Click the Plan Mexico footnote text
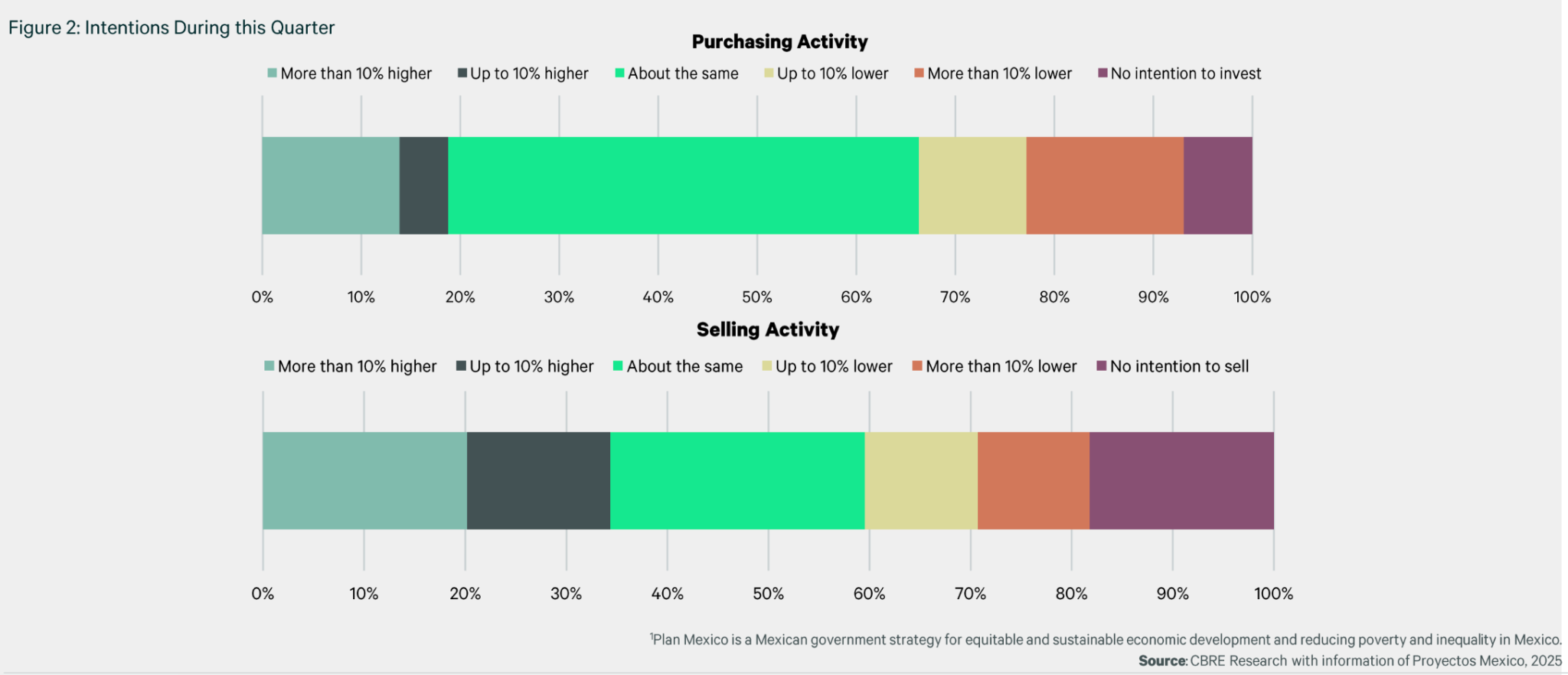Screen dimensions: 1568x675 (x=1106, y=640)
